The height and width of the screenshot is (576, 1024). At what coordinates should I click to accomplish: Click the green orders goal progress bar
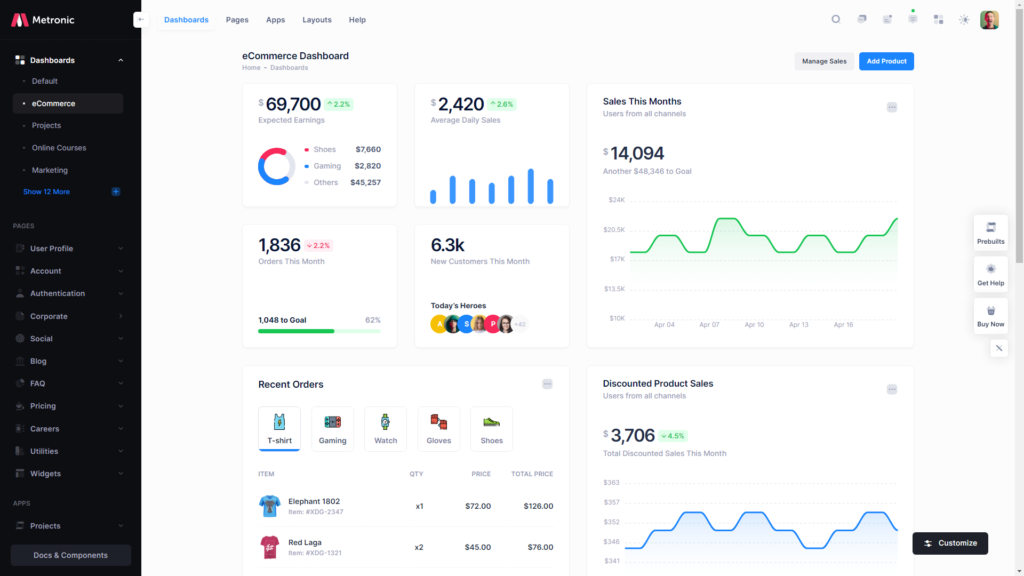(x=297, y=331)
